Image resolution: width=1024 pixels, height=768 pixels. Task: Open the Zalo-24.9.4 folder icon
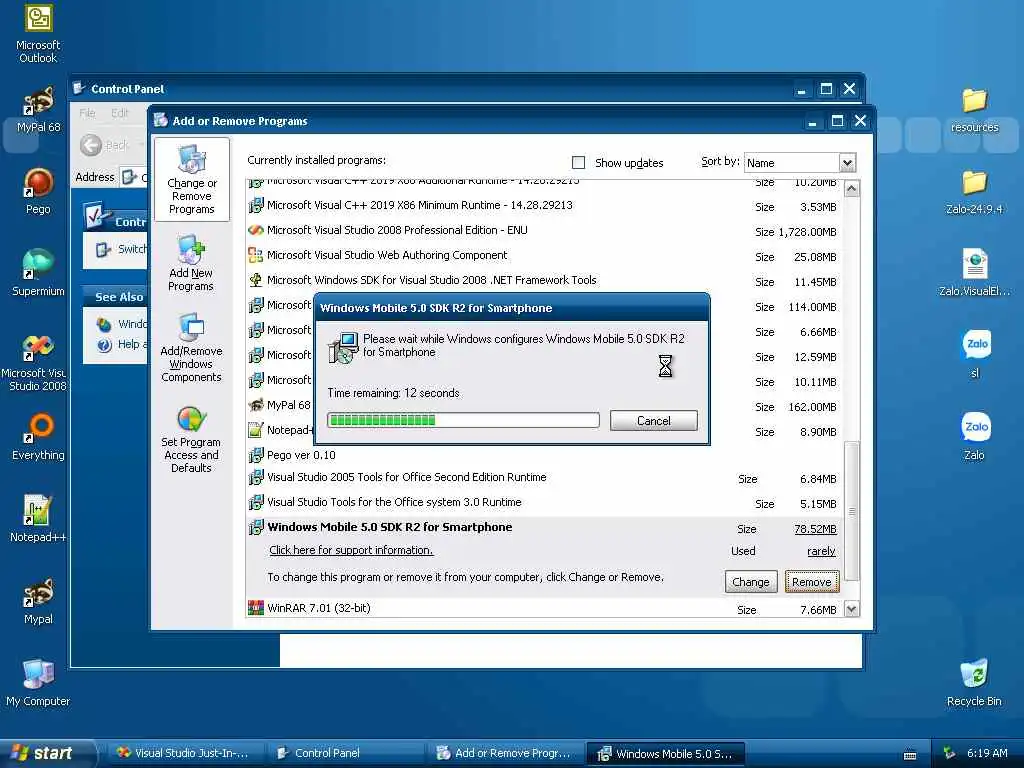[x=974, y=192]
